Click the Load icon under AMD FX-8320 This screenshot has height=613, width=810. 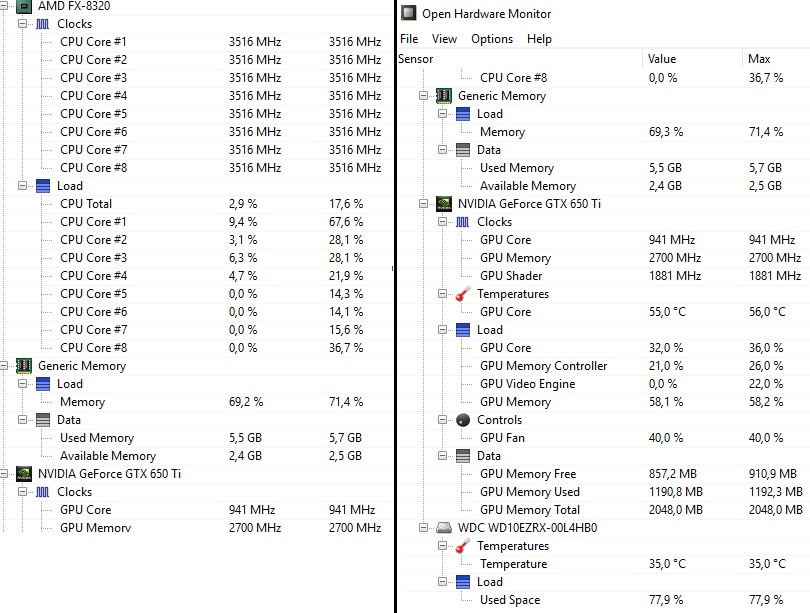click(43, 186)
